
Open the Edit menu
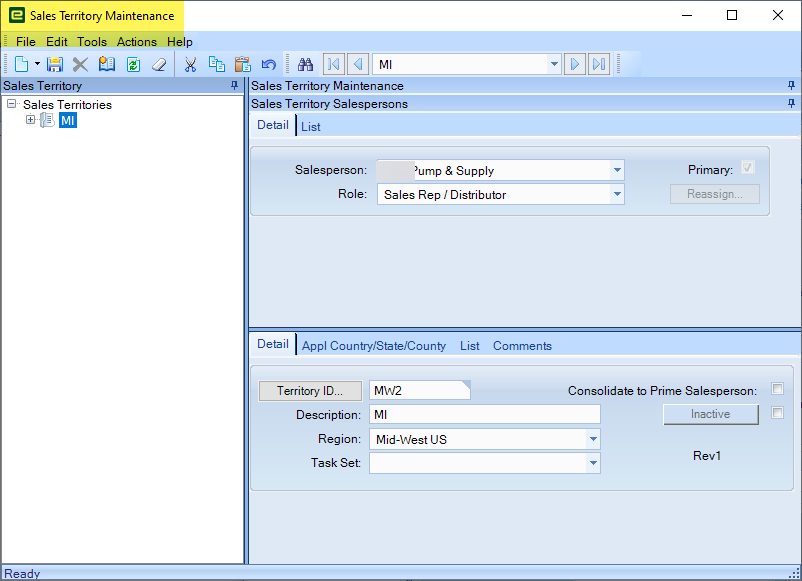point(57,41)
